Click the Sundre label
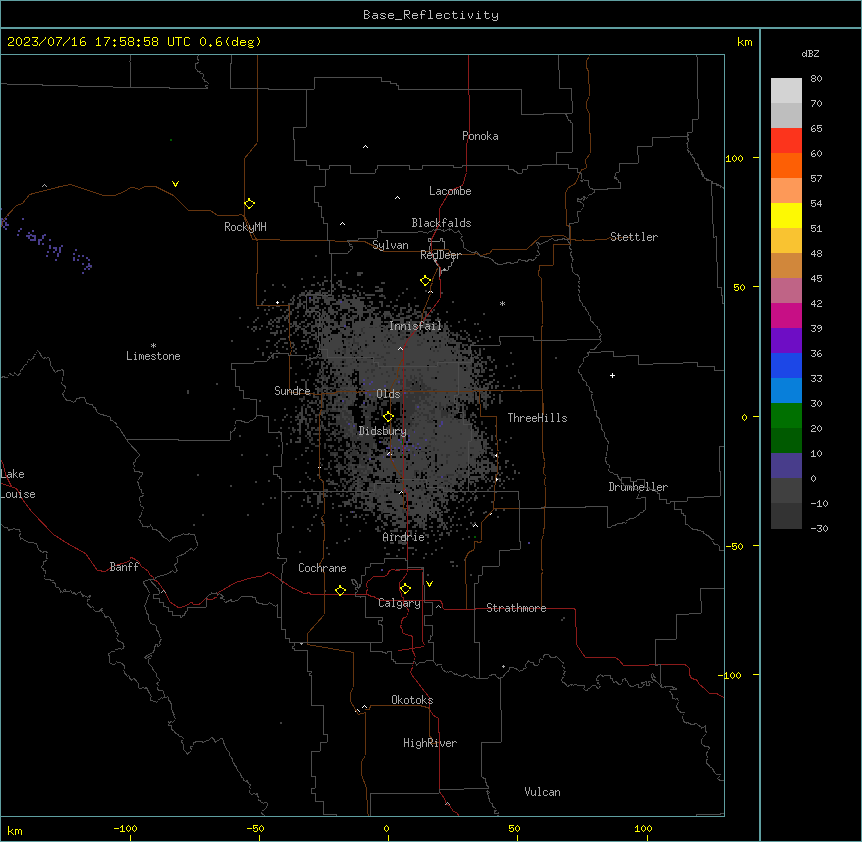 (x=292, y=391)
